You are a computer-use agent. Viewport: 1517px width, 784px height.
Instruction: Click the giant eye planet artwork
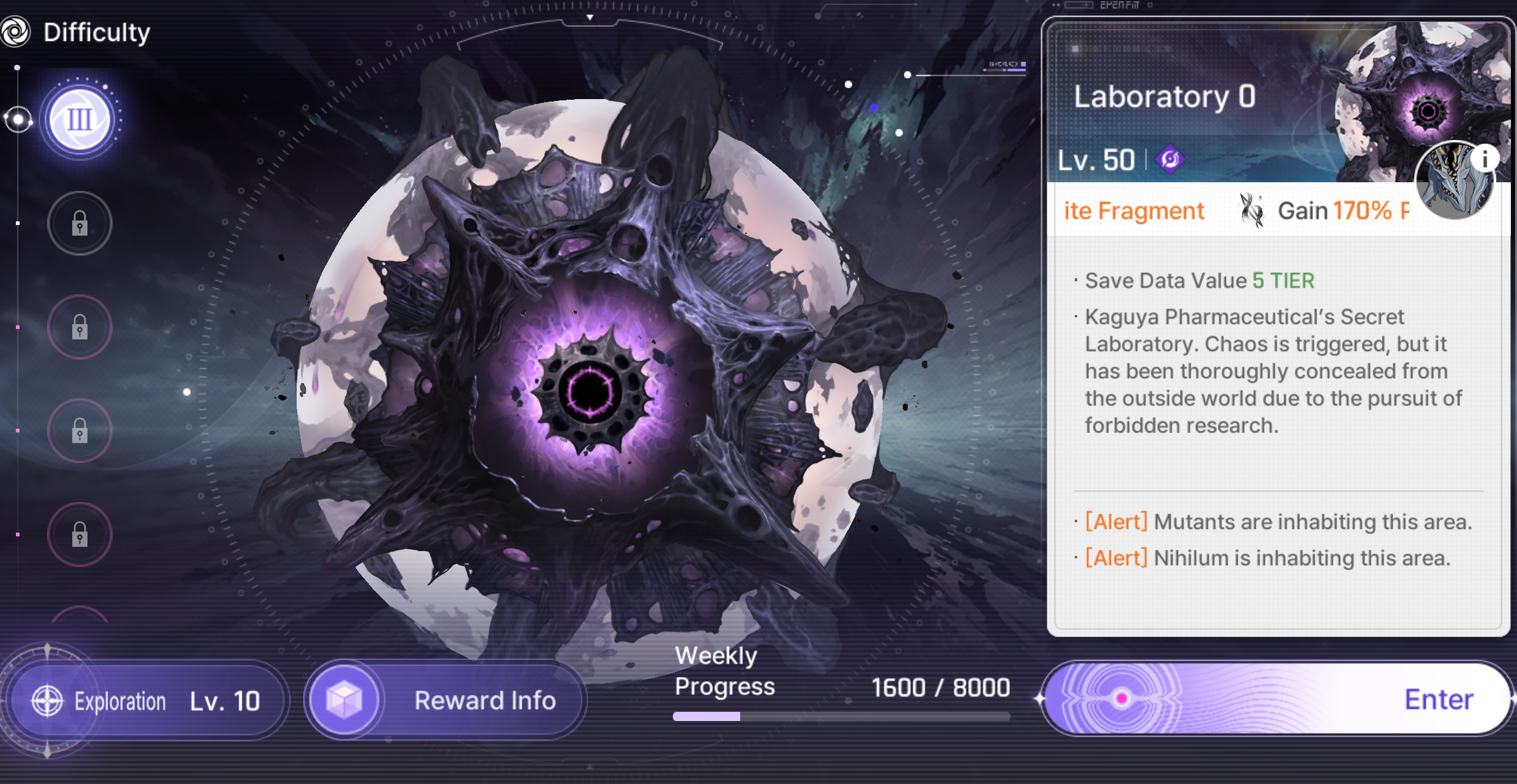590,379
